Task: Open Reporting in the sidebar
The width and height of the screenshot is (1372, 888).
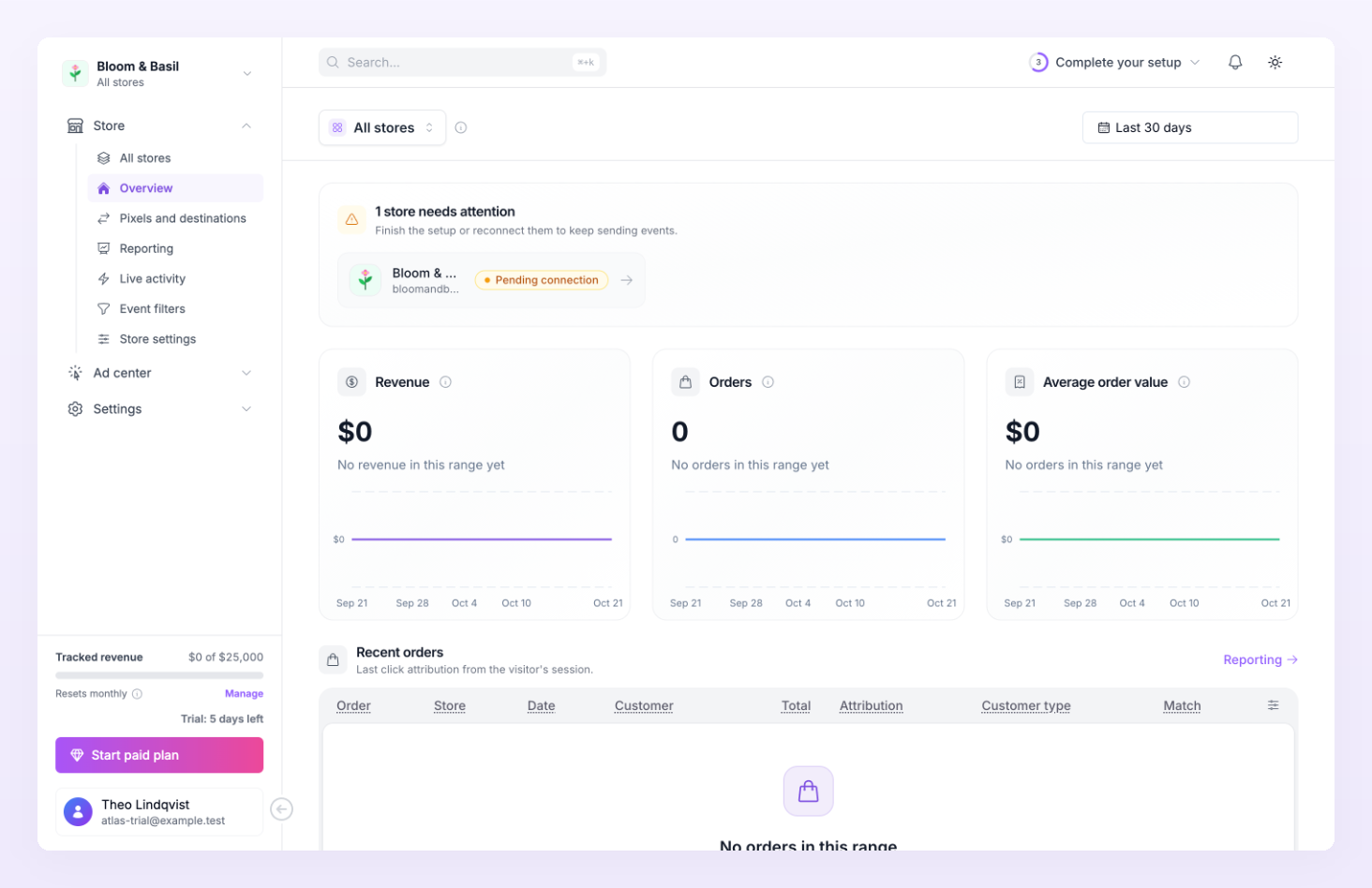Action: point(175,248)
